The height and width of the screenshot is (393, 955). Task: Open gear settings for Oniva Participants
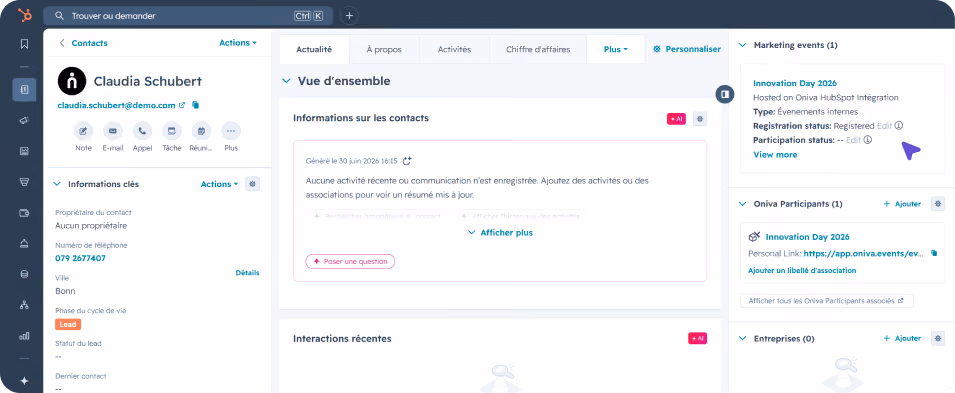(938, 204)
